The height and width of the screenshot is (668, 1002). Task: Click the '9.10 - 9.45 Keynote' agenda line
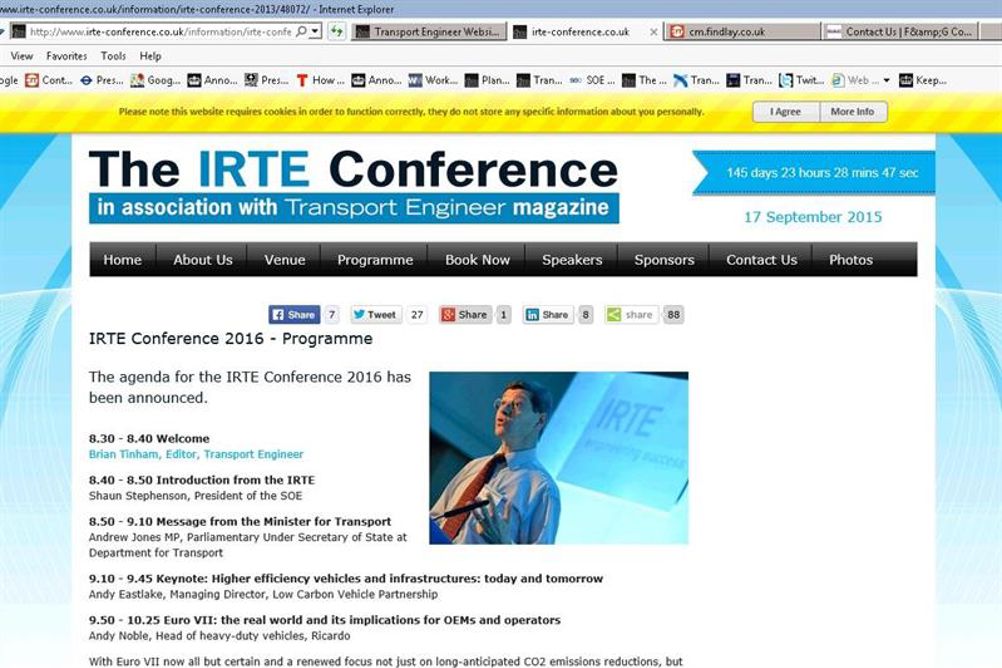click(346, 579)
